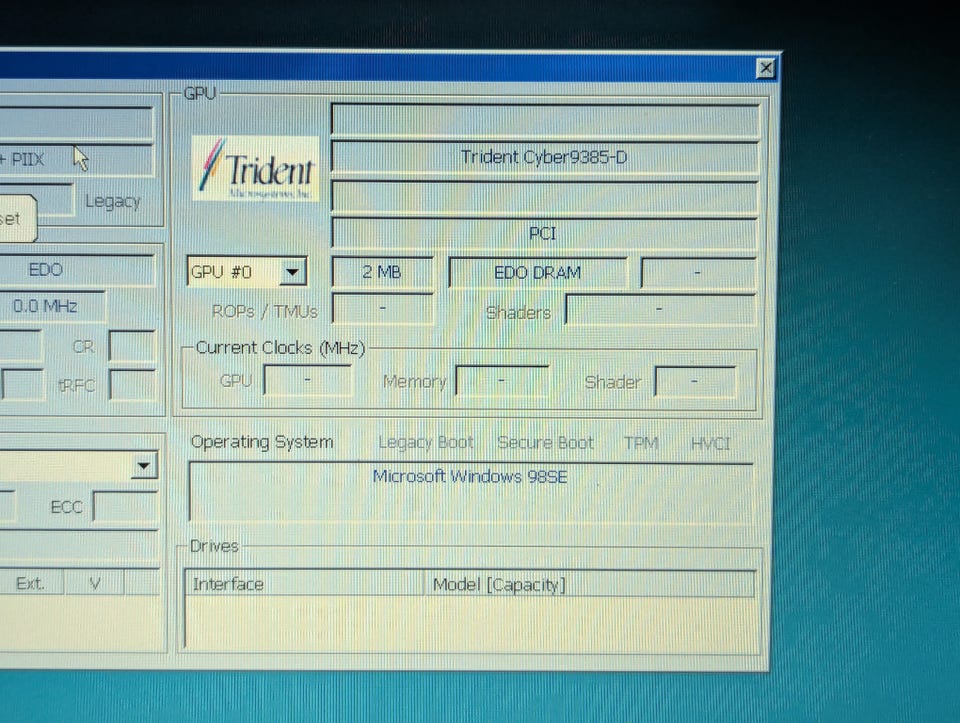Click the Ext. column header
Image resolution: width=960 pixels, height=723 pixels.
point(31,583)
